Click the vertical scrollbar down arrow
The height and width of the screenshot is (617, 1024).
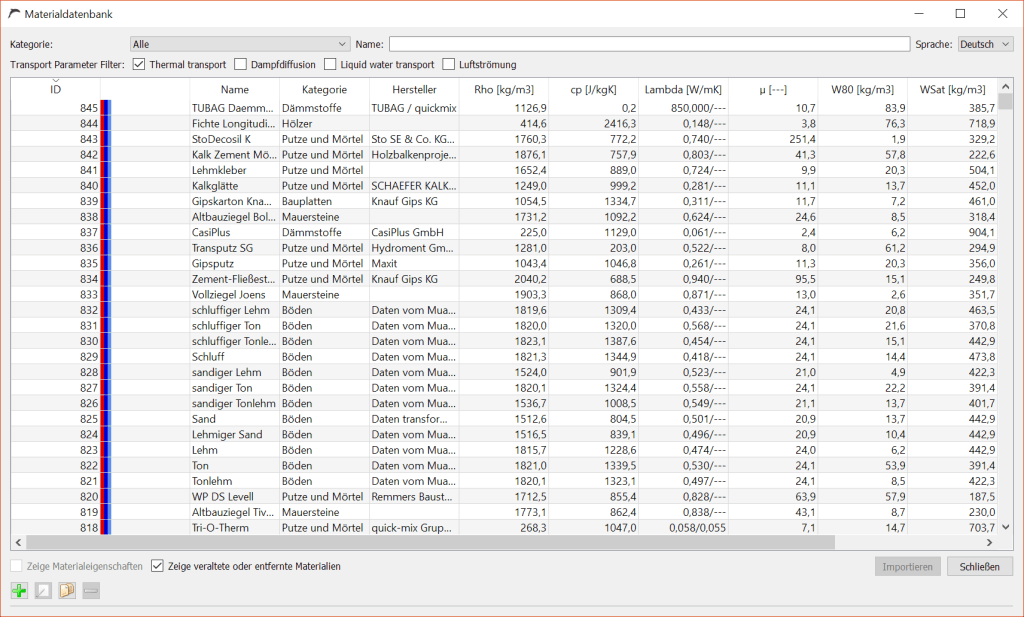[x=1006, y=527]
